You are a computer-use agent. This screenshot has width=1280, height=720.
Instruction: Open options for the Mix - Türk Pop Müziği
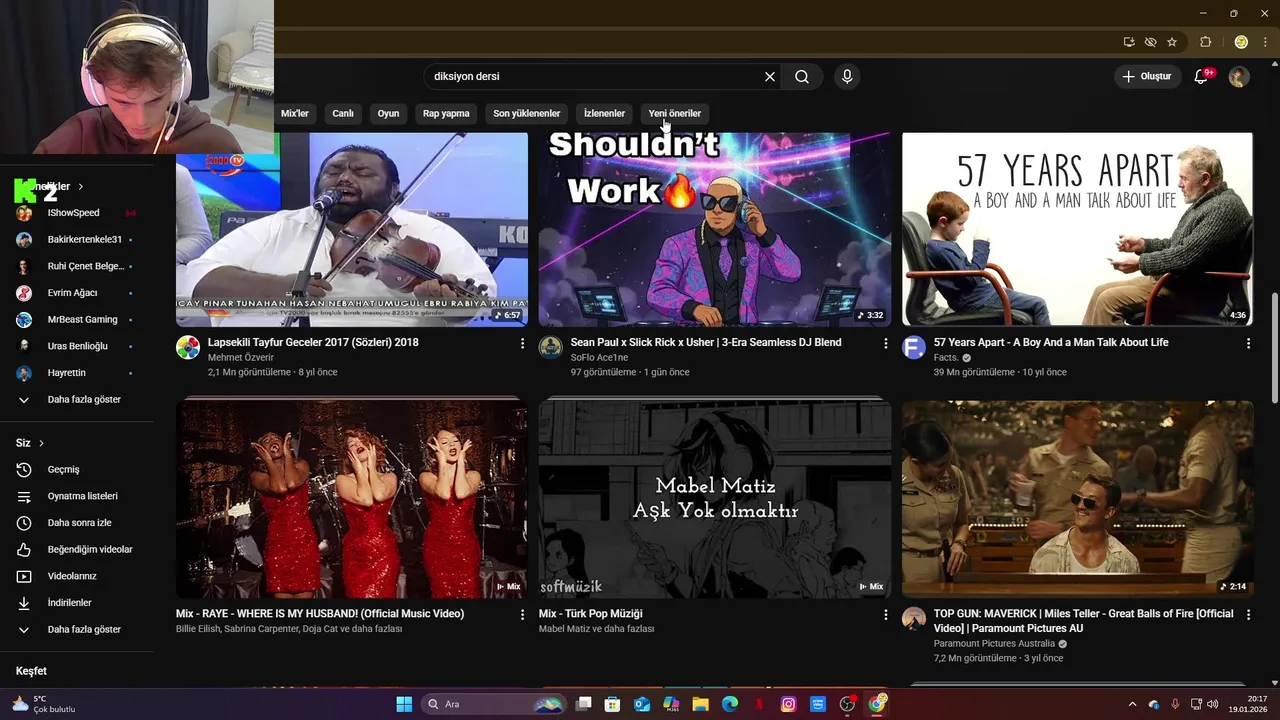click(x=885, y=615)
